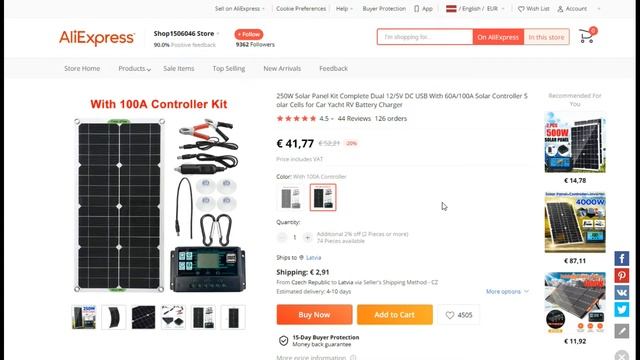Add item to wishlist via heart 4505
Screen dimensions: 640x360
click(459, 315)
